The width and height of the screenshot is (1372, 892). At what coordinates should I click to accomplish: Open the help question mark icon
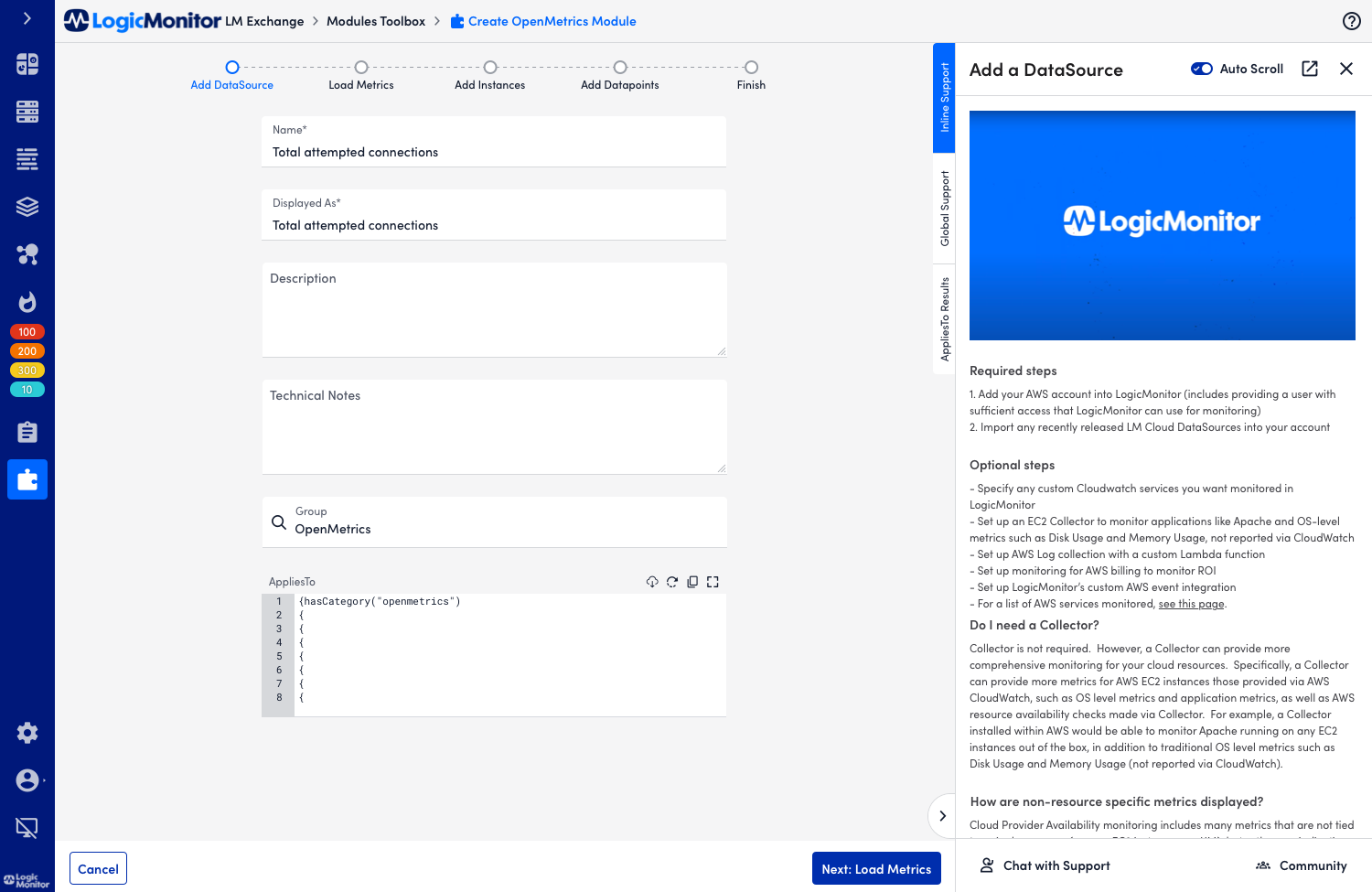point(1351,21)
